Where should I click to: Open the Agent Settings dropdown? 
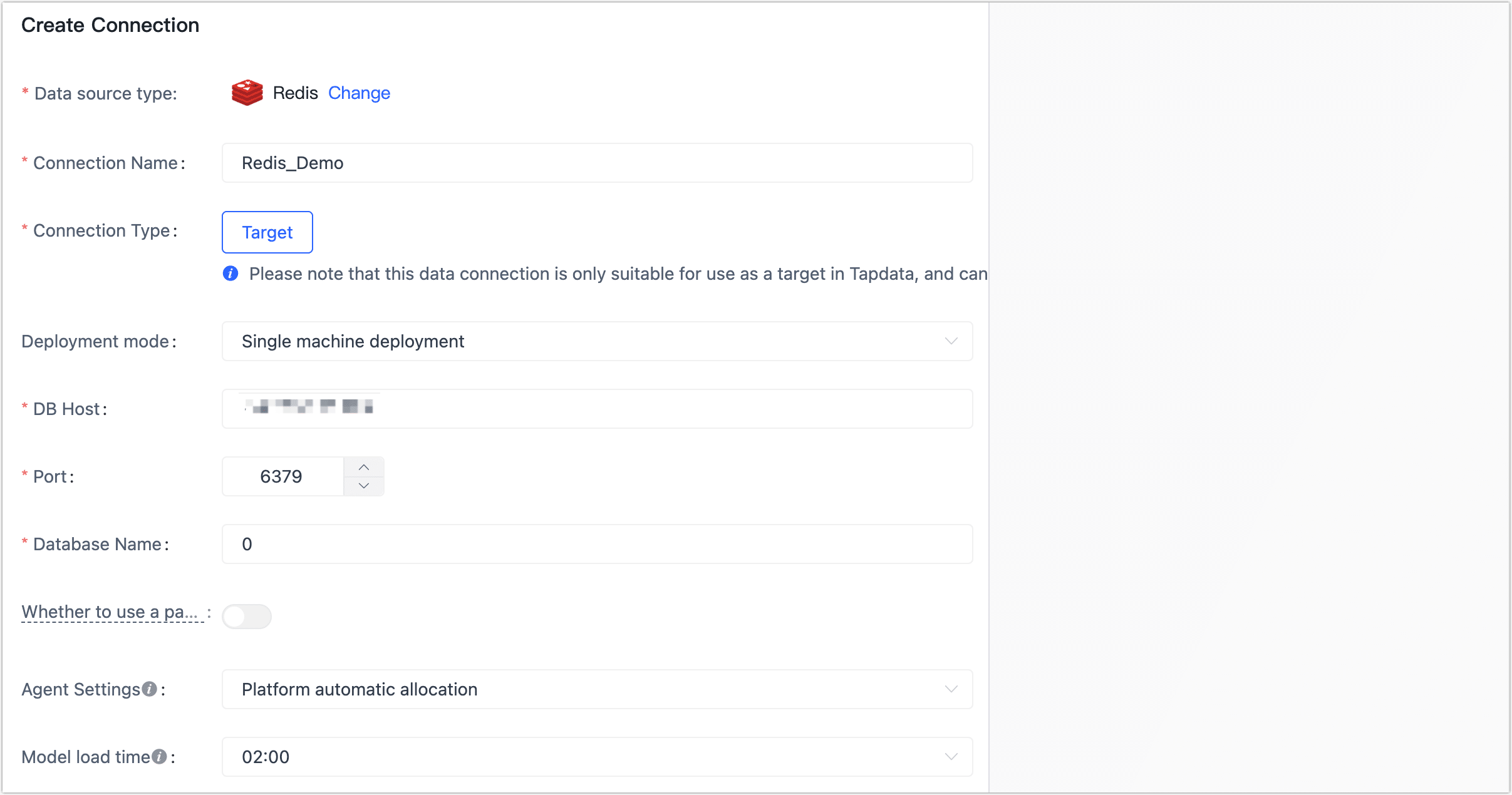coord(595,689)
